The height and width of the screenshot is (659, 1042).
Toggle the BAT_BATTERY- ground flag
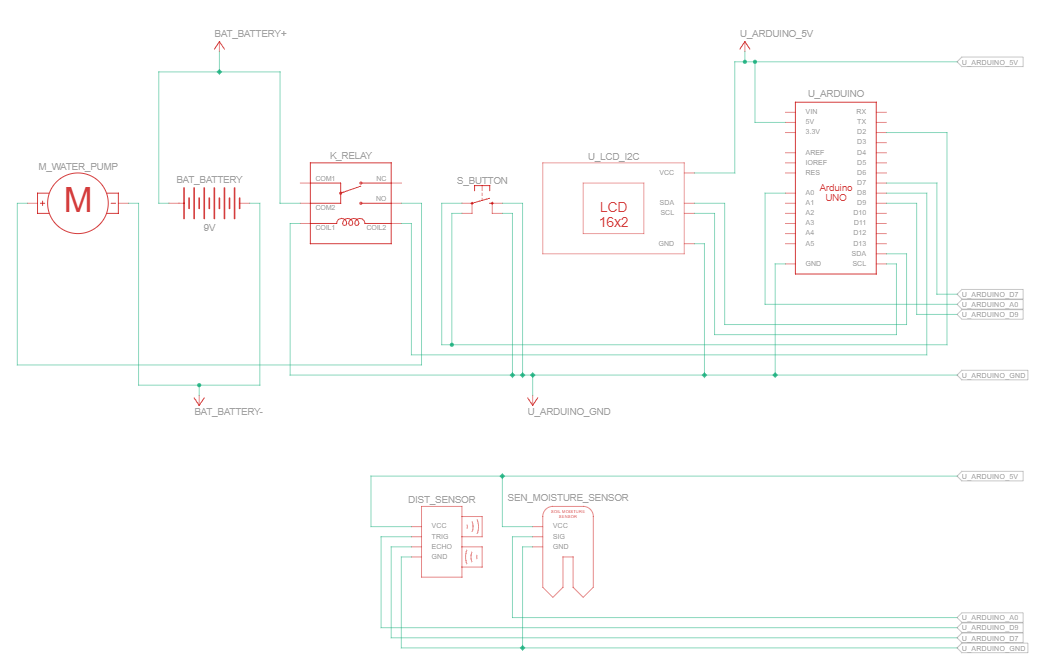(200, 398)
